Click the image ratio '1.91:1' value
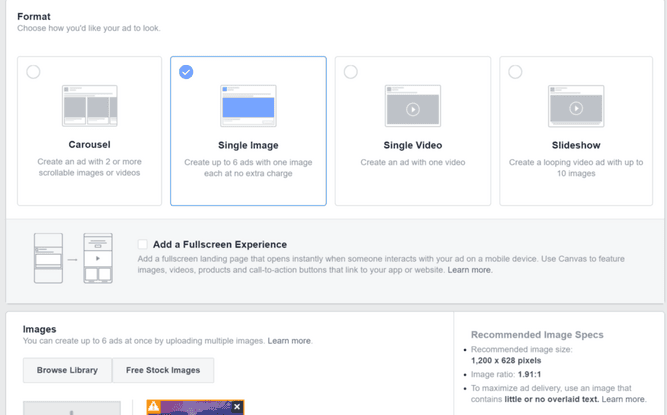 529,375
